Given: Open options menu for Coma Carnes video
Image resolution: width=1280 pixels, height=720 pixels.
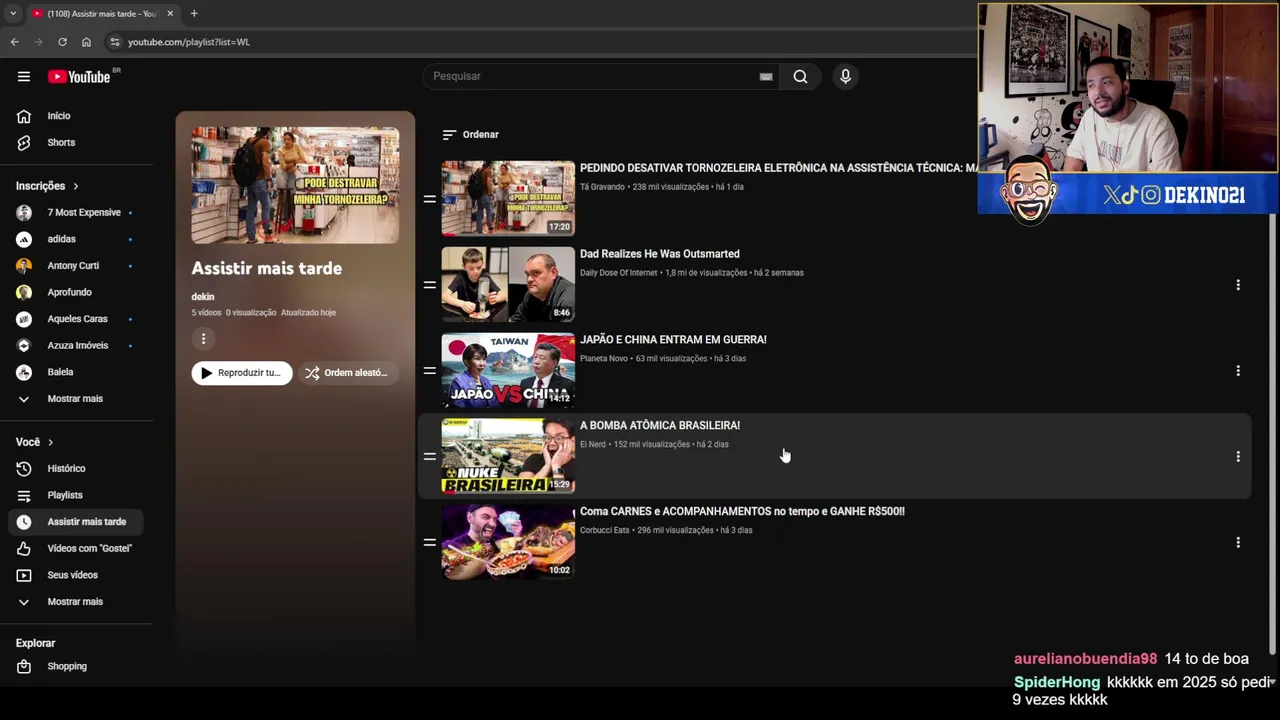Looking at the screenshot, I should pyautogui.click(x=1238, y=543).
